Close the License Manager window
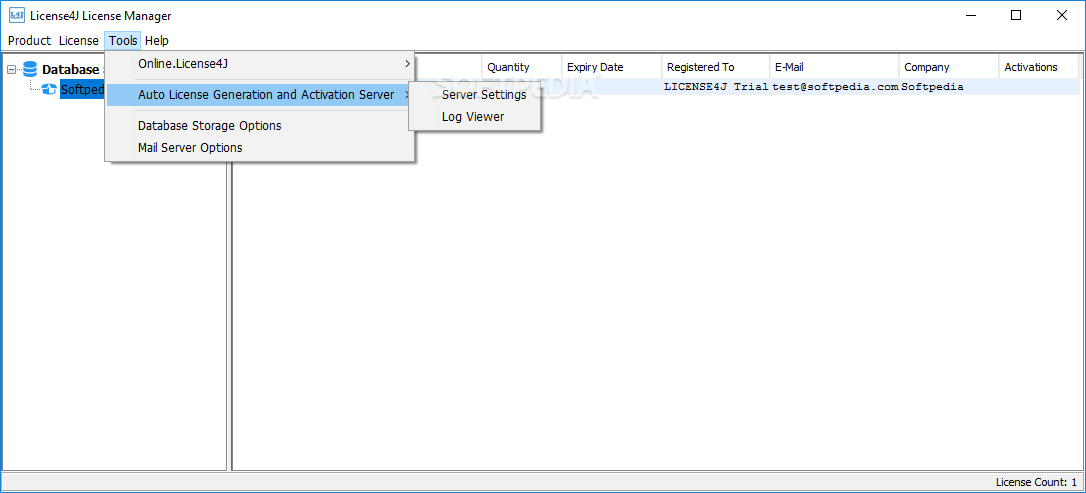 pyautogui.click(x=1061, y=15)
